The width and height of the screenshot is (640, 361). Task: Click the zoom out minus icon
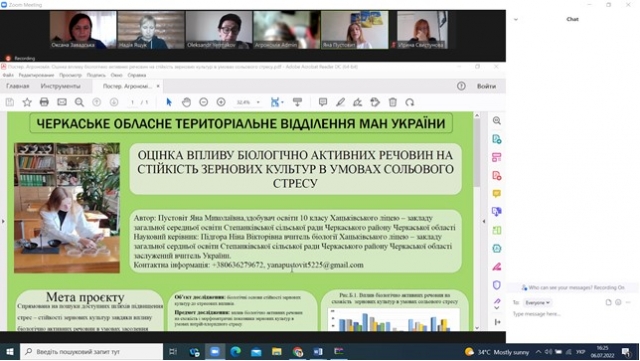(203, 102)
